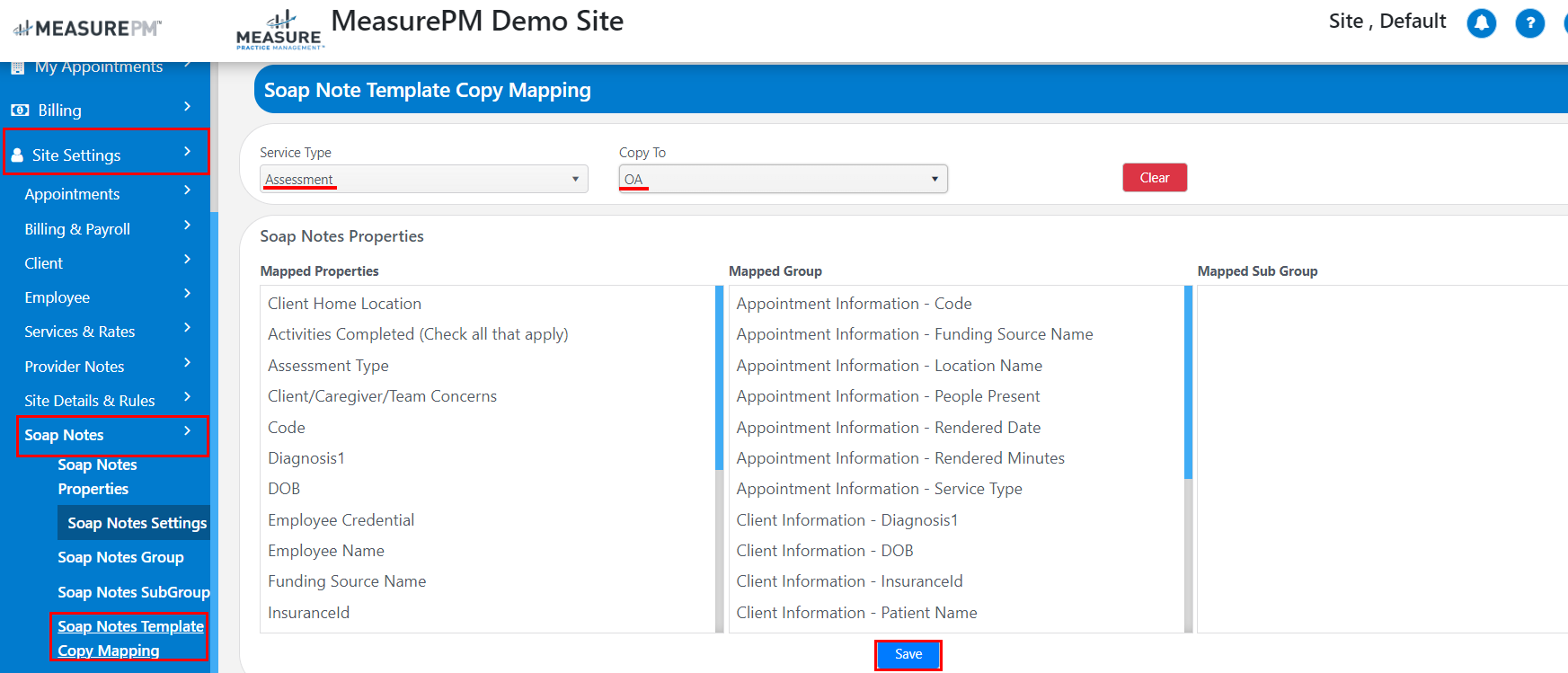Open the Service Type dropdown
The image size is (1568, 673).
[x=424, y=179]
